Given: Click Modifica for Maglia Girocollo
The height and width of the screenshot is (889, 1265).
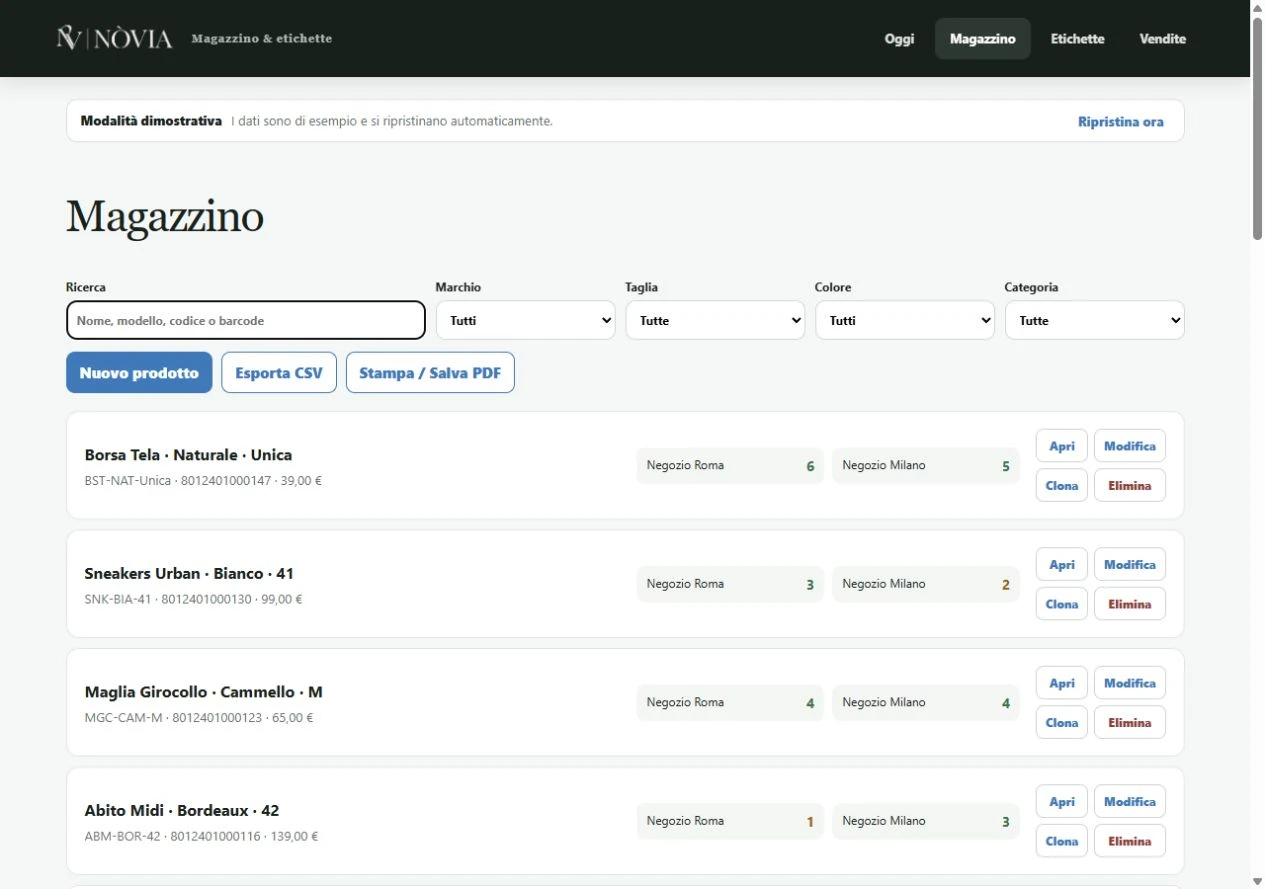Looking at the screenshot, I should [x=1129, y=683].
